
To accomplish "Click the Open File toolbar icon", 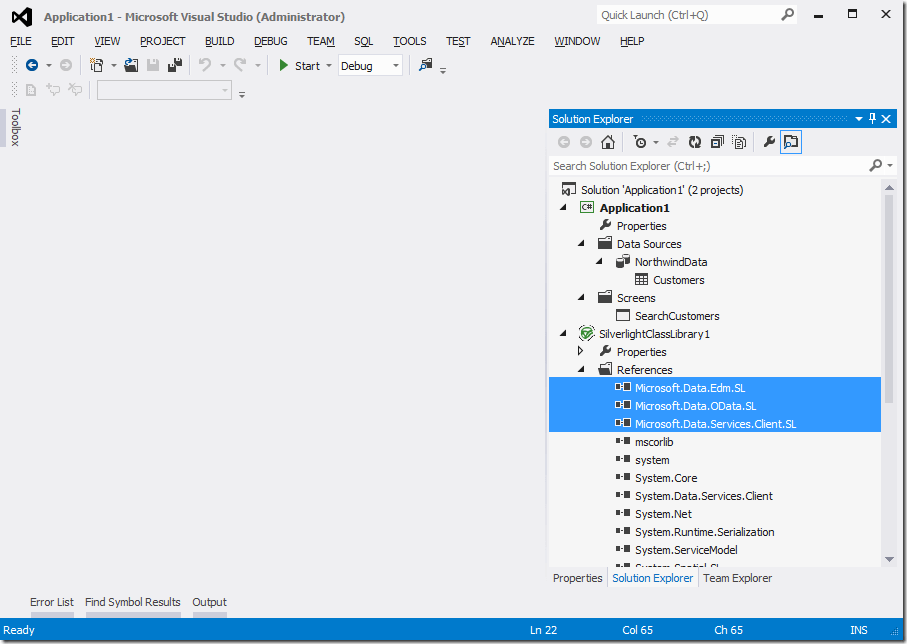I will [131, 65].
